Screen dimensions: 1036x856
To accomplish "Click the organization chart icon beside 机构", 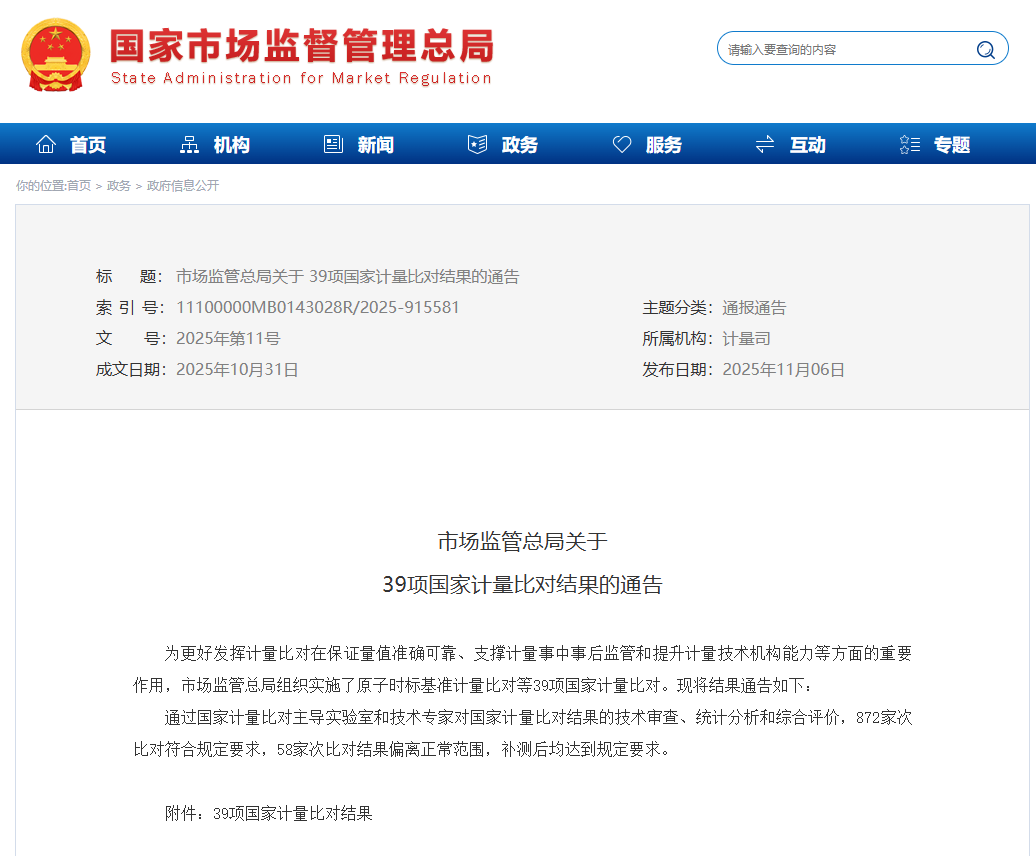I will click(x=189, y=145).
